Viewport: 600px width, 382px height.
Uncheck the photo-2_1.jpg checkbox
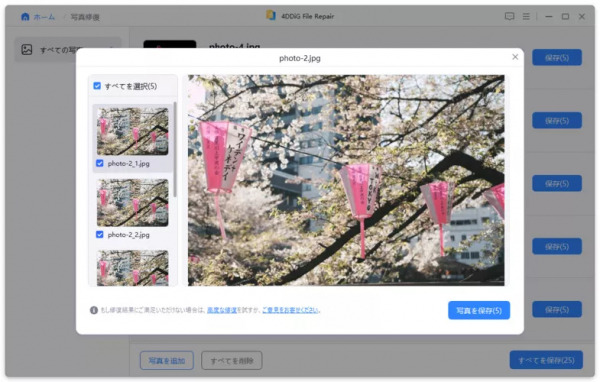coord(100,163)
